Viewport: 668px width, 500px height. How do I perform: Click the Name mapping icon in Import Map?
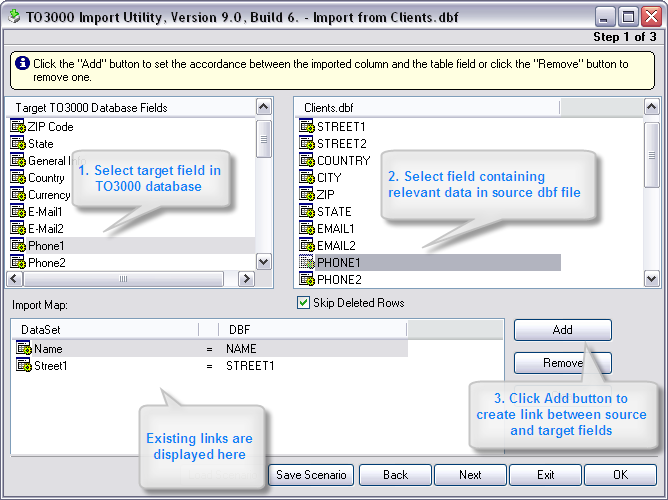click(24, 348)
